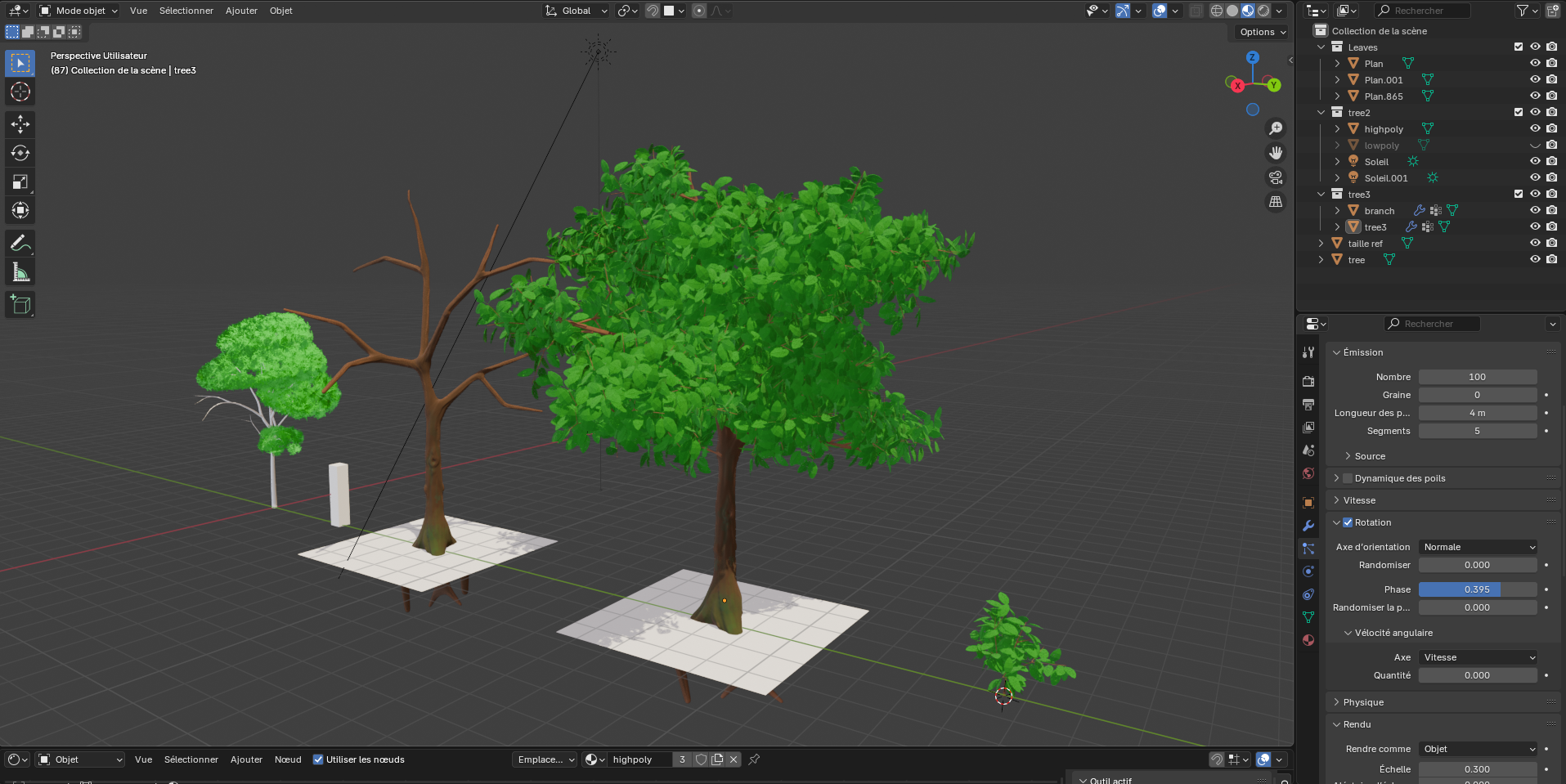
Task: Open the Sélectionner menu in header
Action: (x=186, y=11)
